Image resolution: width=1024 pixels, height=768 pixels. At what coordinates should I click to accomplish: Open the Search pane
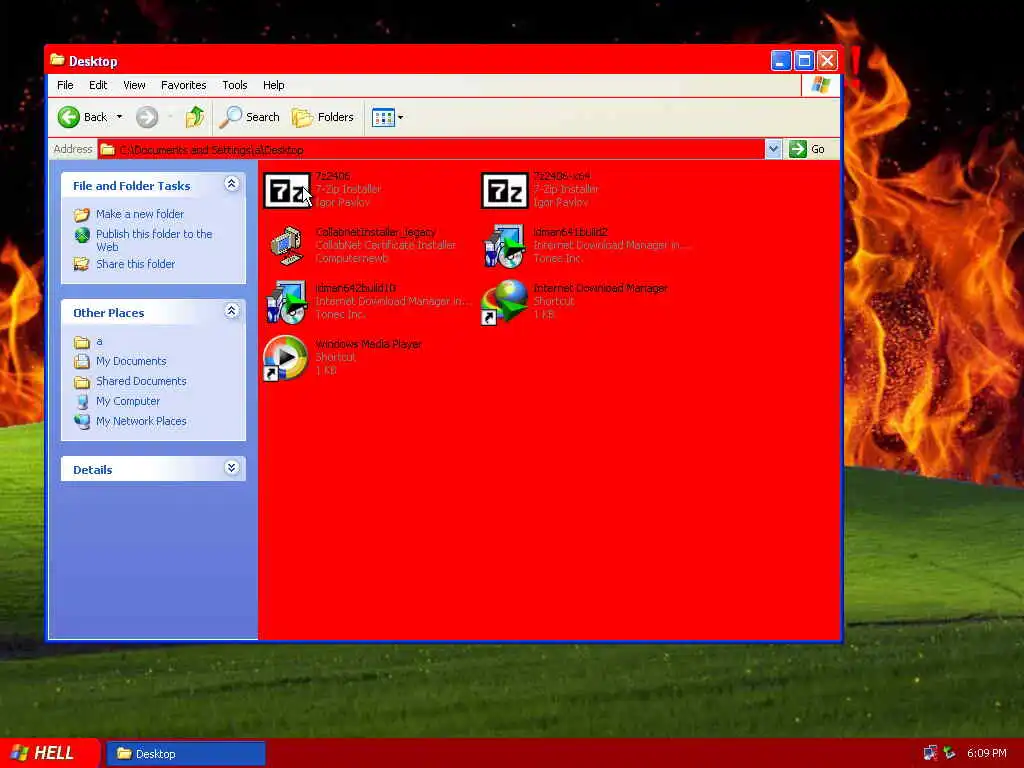pyautogui.click(x=249, y=117)
